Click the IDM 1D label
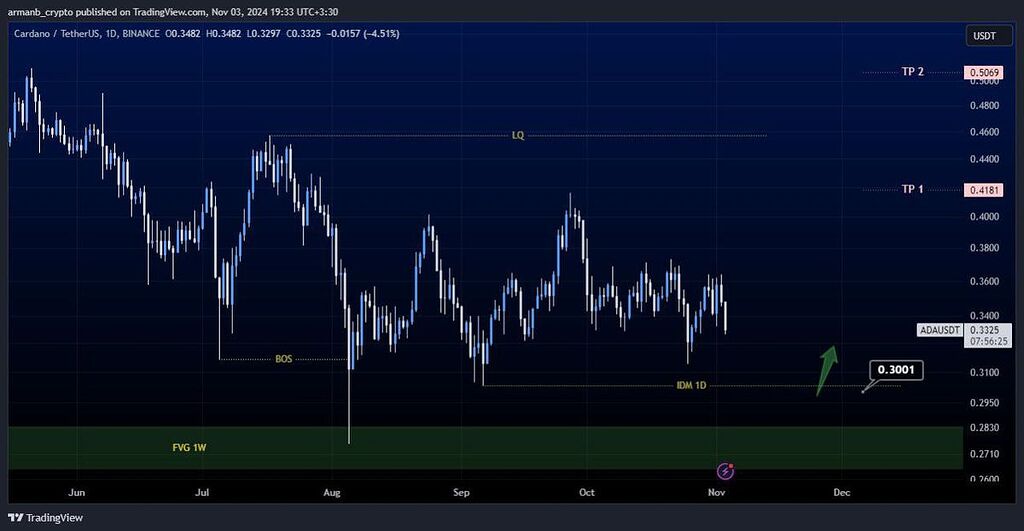 [691, 385]
